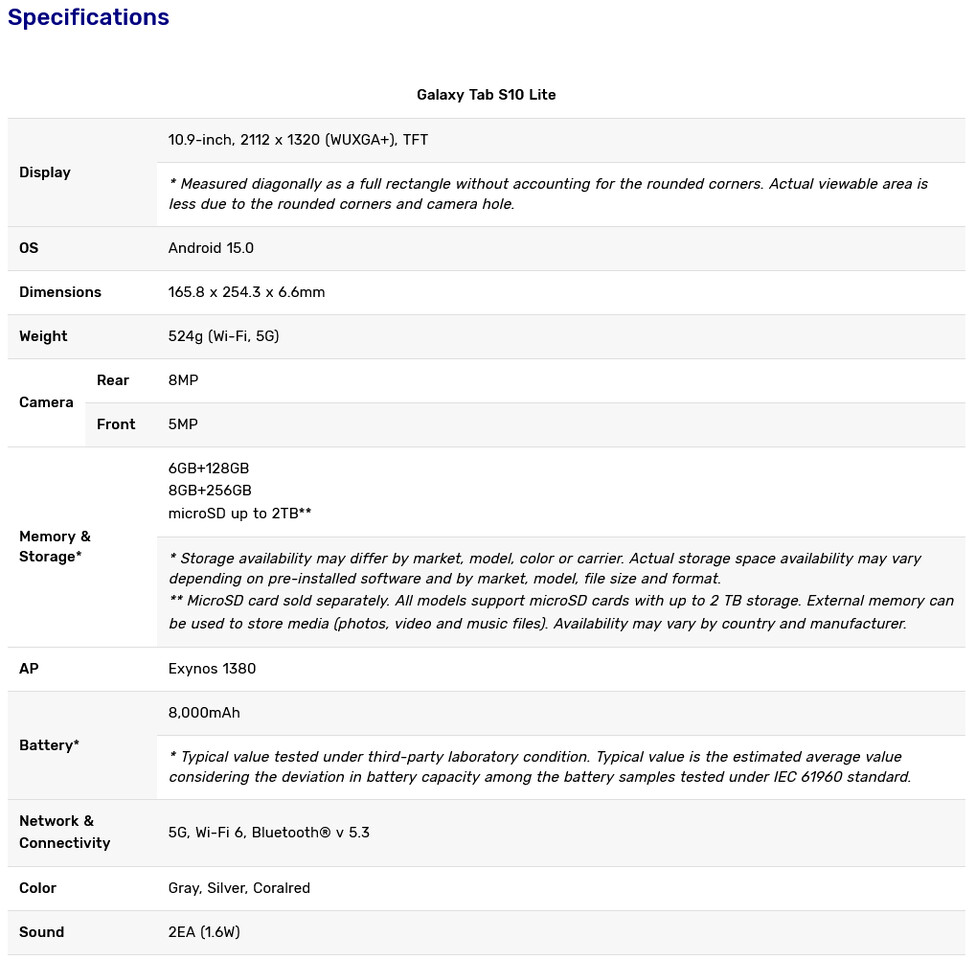Click the Display row label
This screenshot has width=976, height=960.
pyautogui.click(x=45, y=172)
